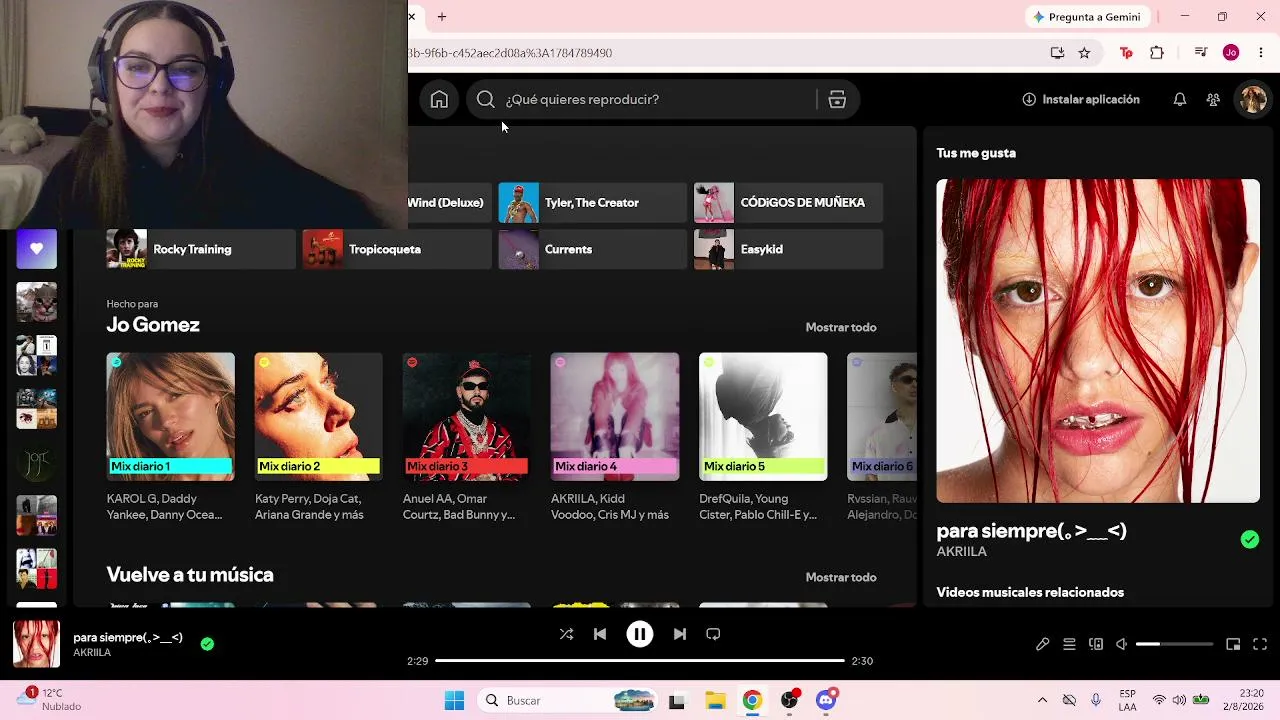Click the red Tp extension icon

click(1126, 53)
